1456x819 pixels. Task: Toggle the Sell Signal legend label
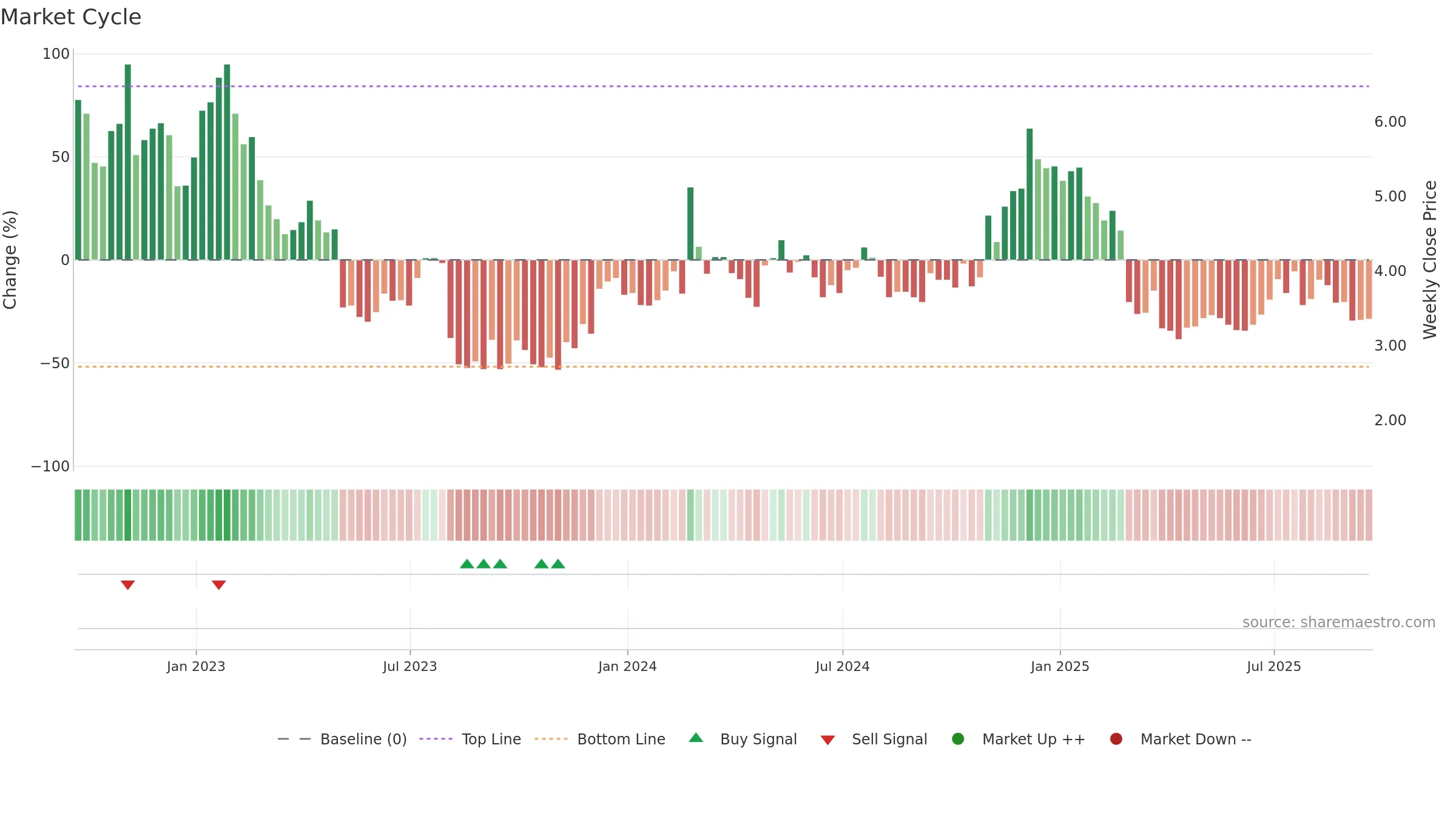click(x=889, y=739)
